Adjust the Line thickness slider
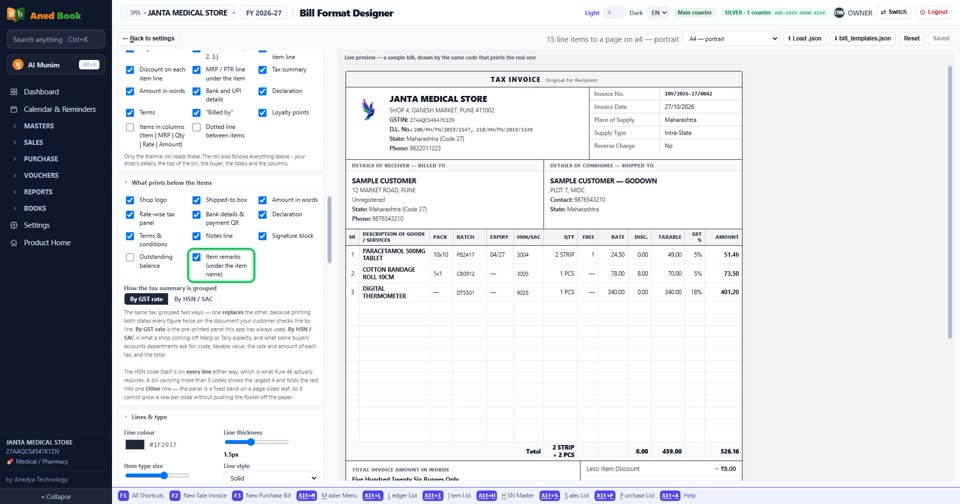 256,442
